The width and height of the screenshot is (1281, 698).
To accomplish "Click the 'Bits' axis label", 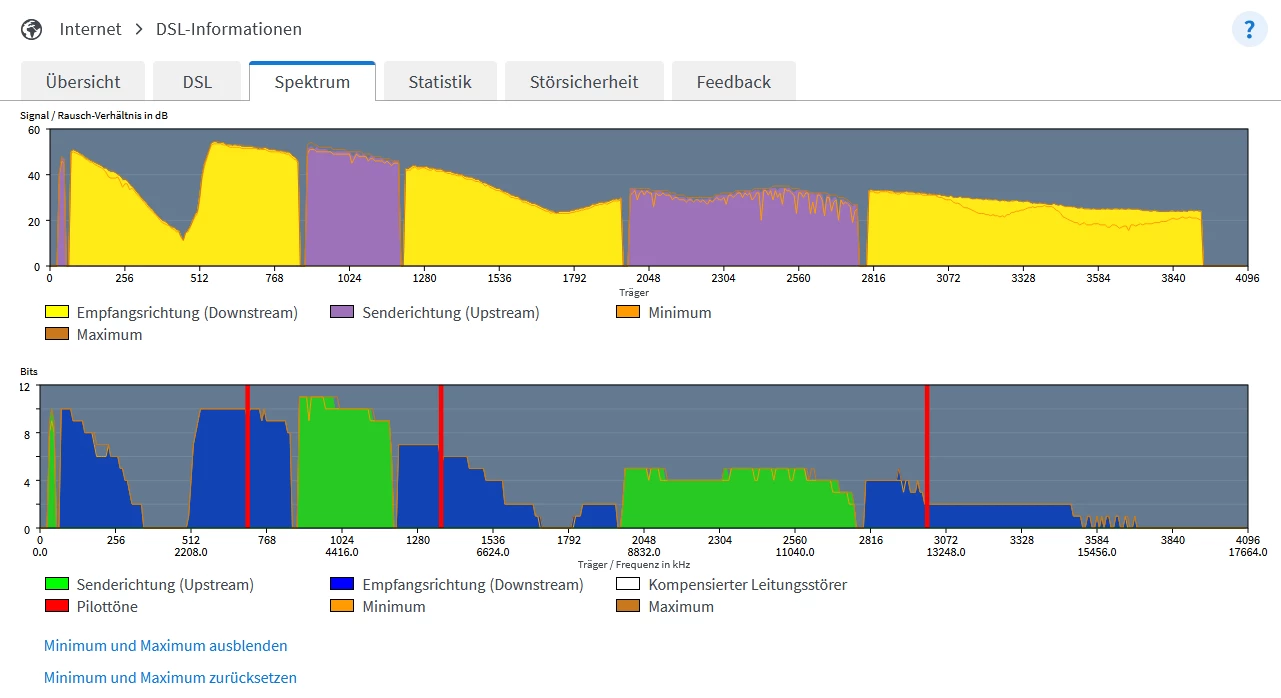I will (29, 371).
